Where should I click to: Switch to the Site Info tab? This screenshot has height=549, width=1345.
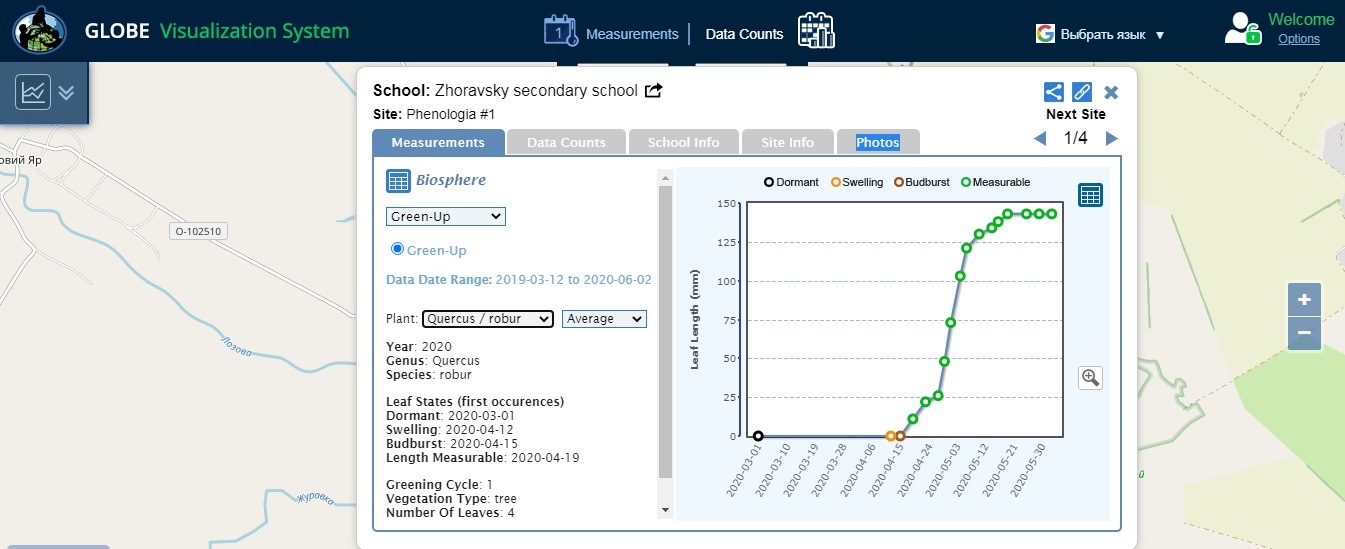point(787,142)
